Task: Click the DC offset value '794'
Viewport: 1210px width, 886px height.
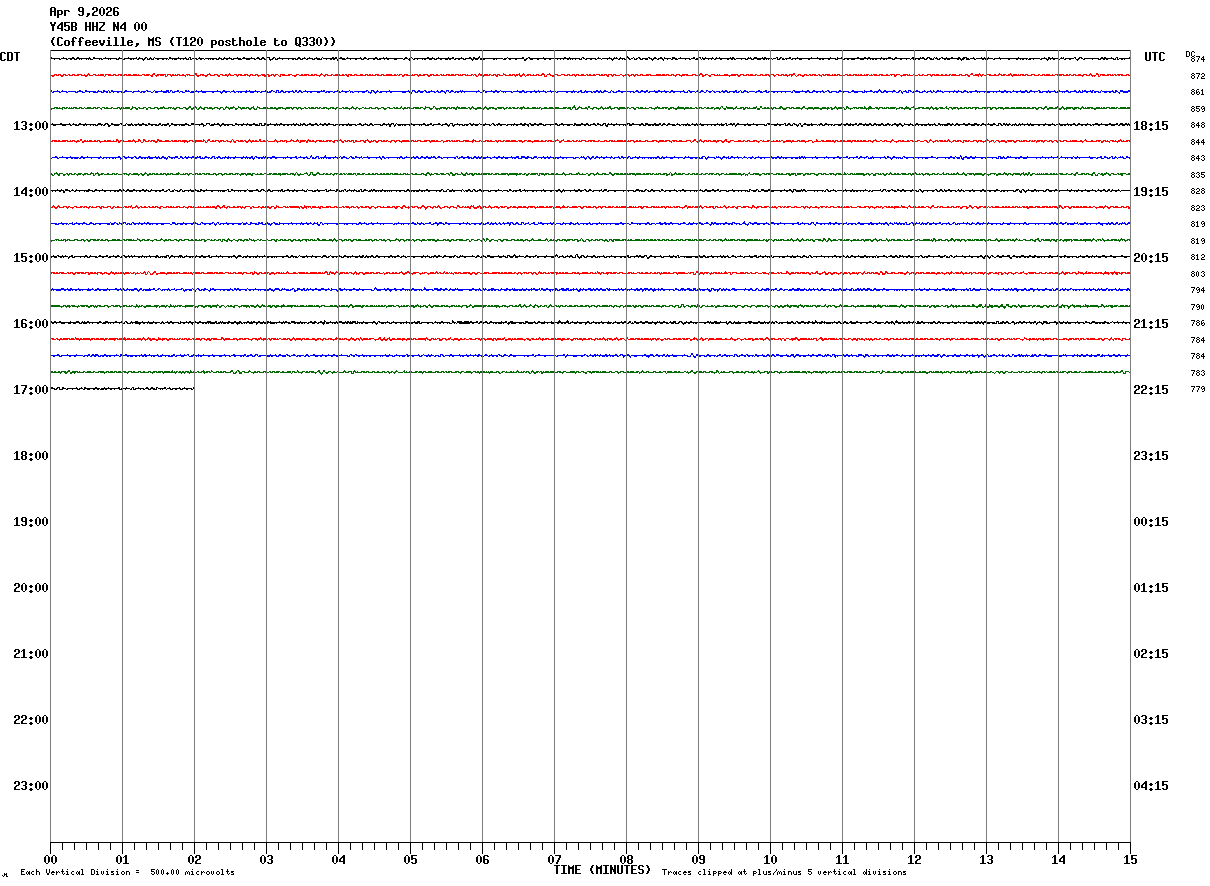Action: [x=1198, y=291]
